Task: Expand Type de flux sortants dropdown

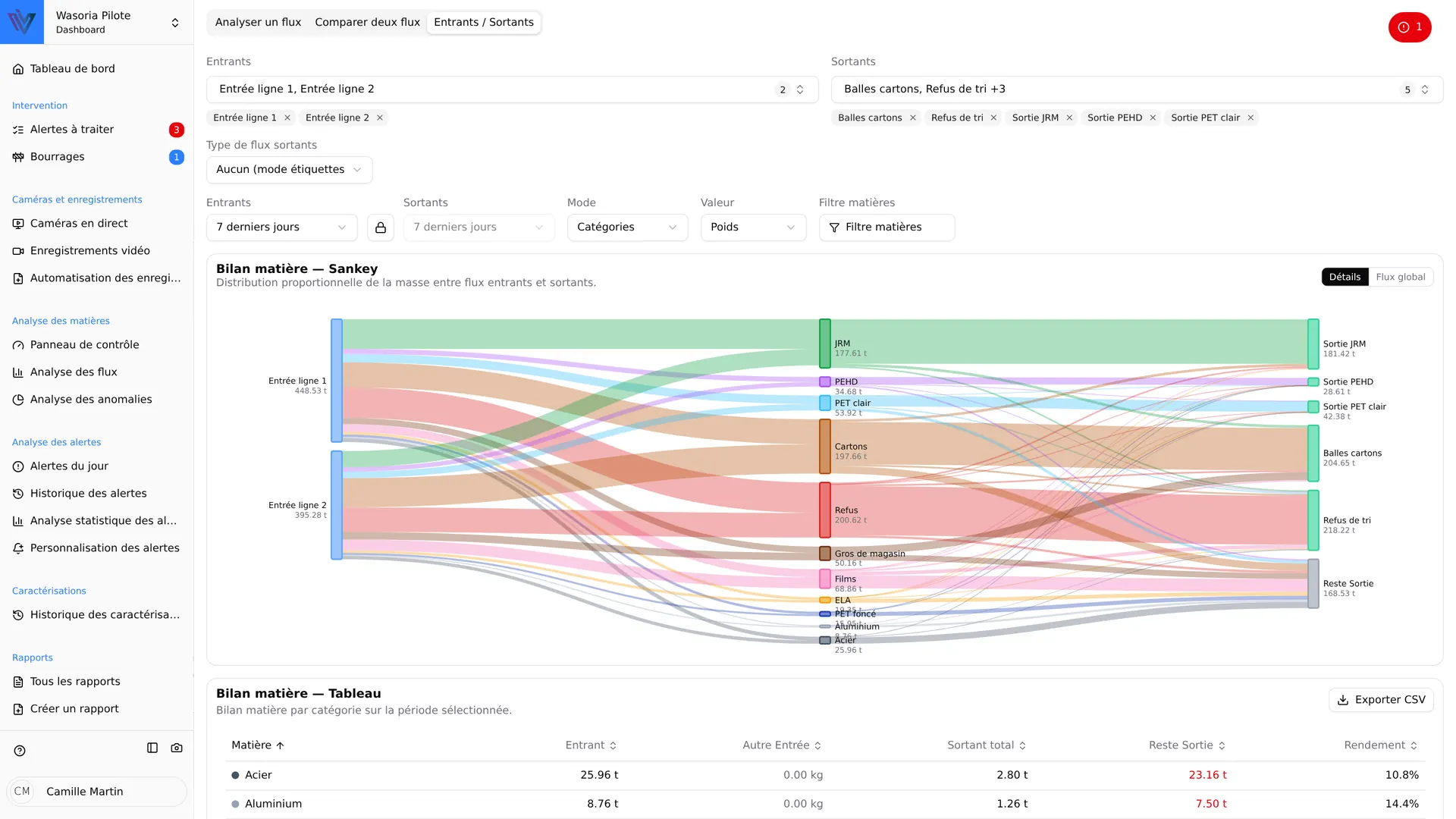Action: click(x=289, y=170)
